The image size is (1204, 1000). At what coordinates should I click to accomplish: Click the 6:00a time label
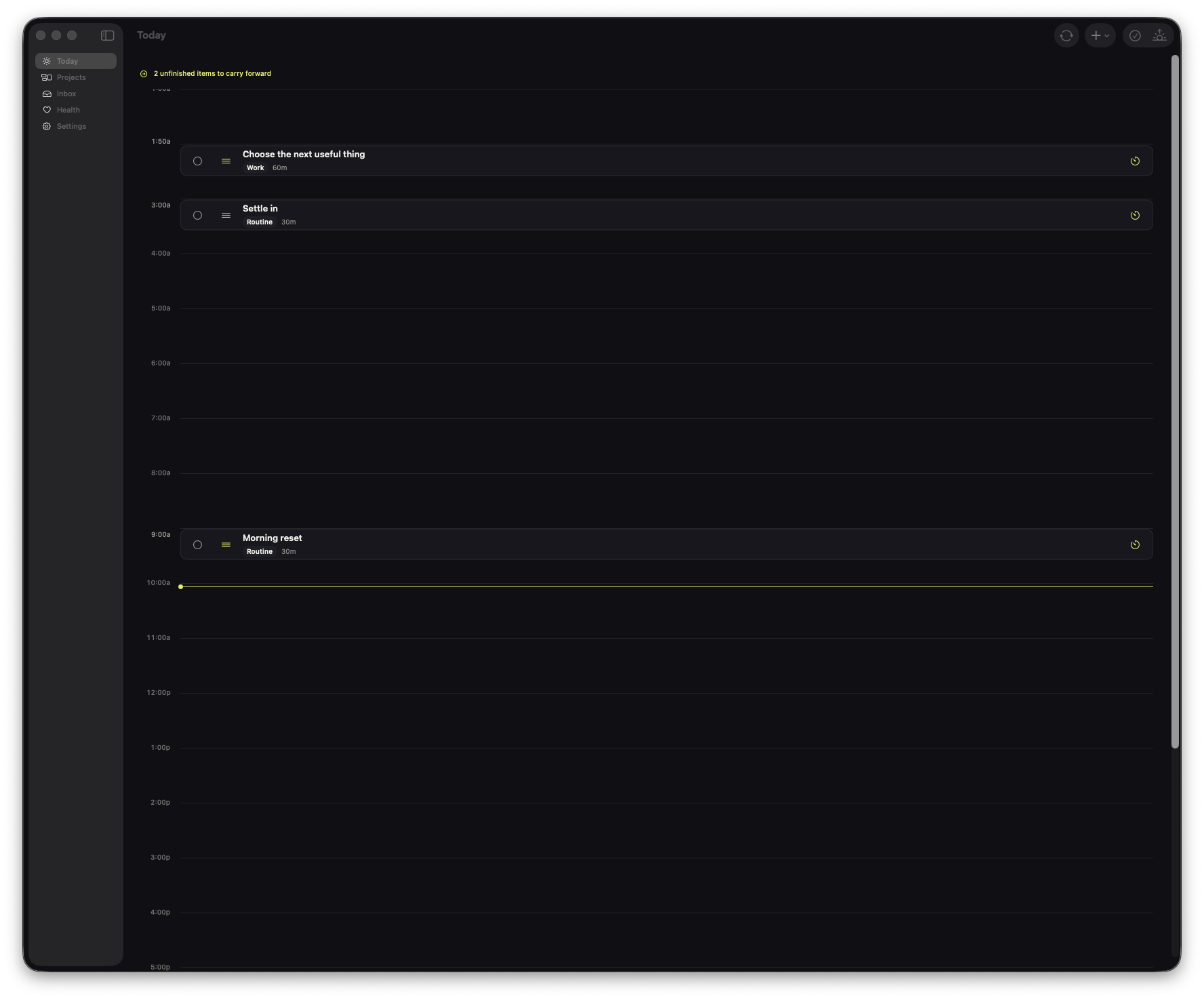[161, 363]
